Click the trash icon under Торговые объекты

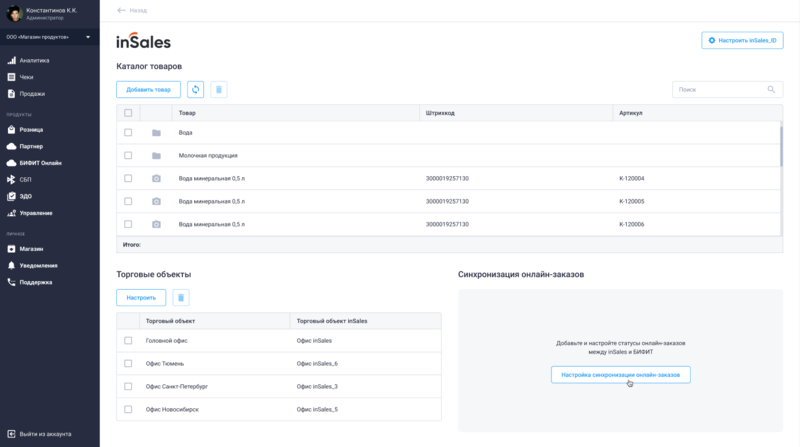pyautogui.click(x=181, y=297)
